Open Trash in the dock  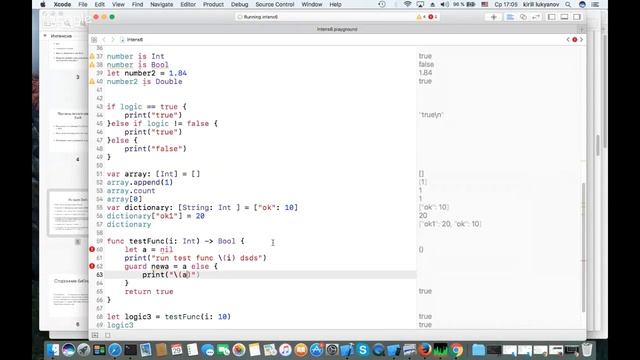(587, 350)
